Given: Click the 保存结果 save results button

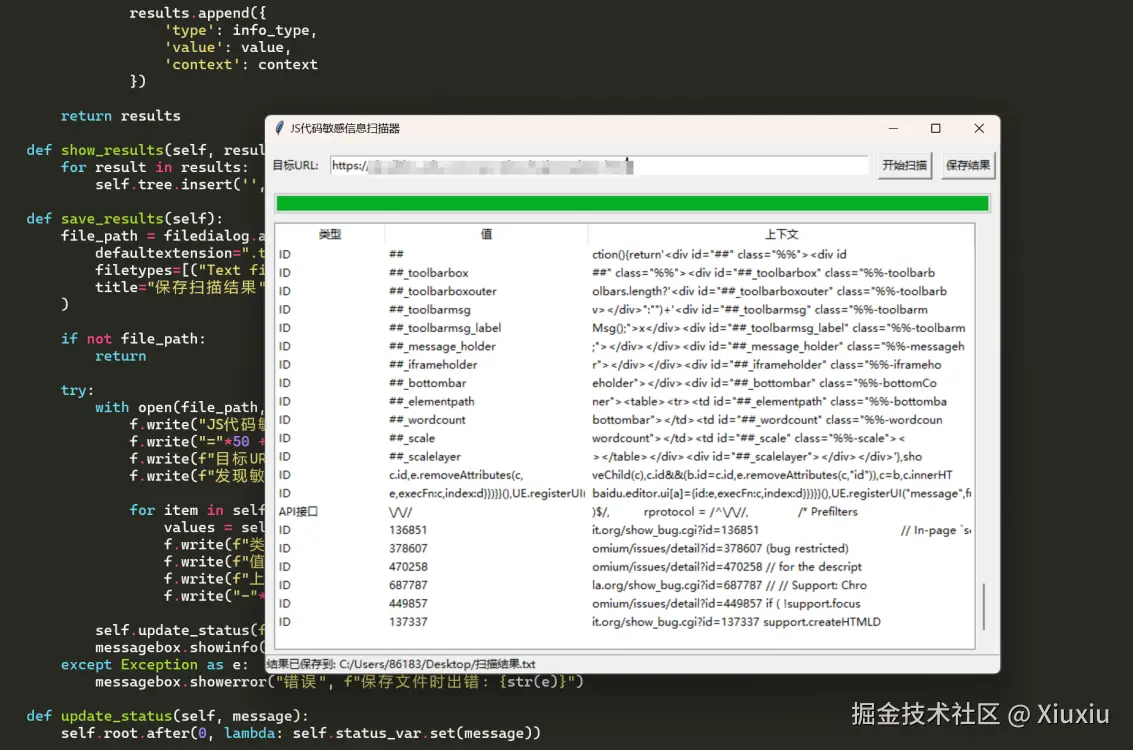Looking at the screenshot, I should click(968, 165).
